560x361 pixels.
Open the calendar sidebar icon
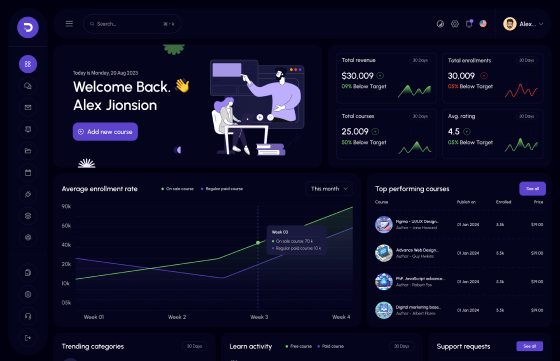[x=28, y=172]
